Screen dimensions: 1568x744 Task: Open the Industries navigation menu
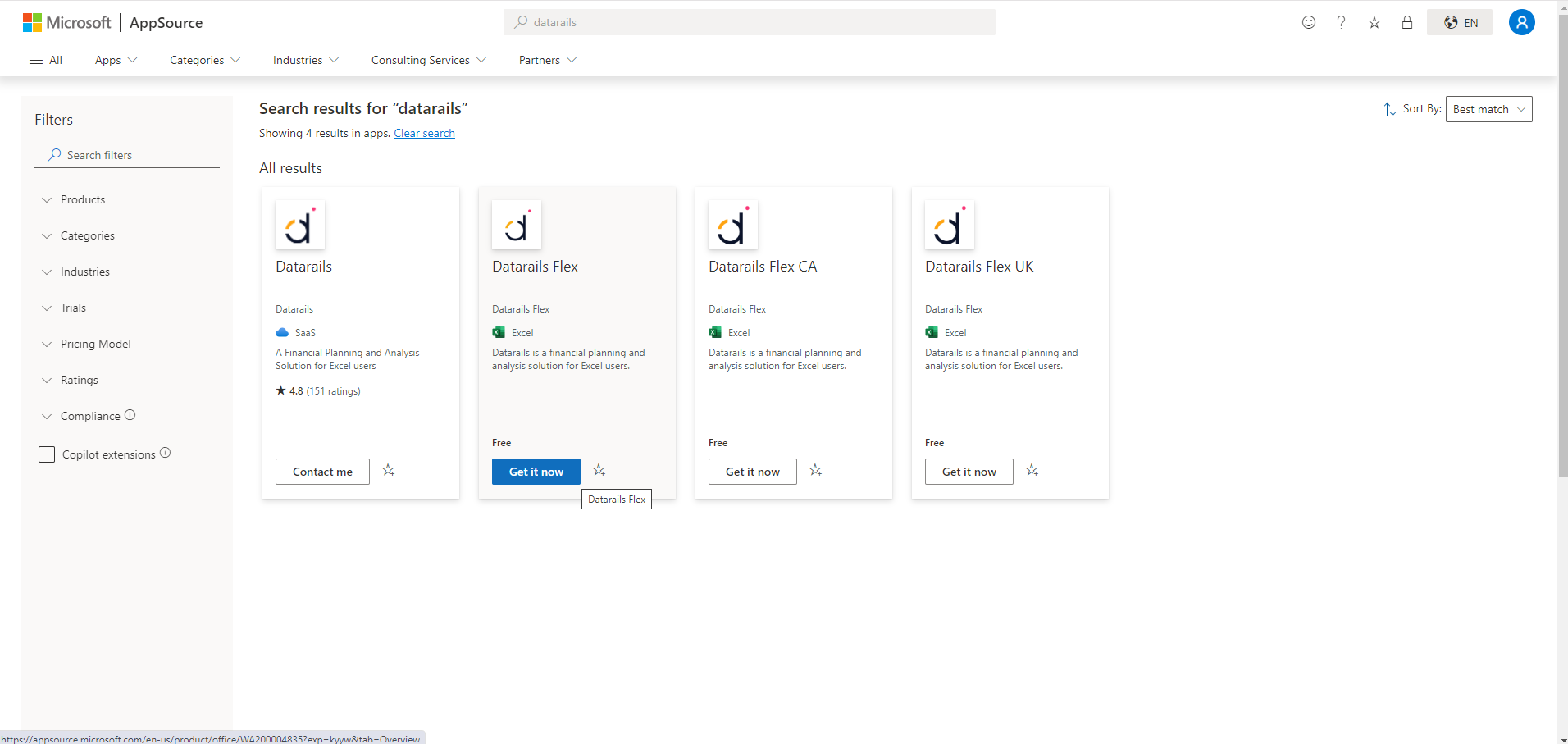[x=305, y=60]
